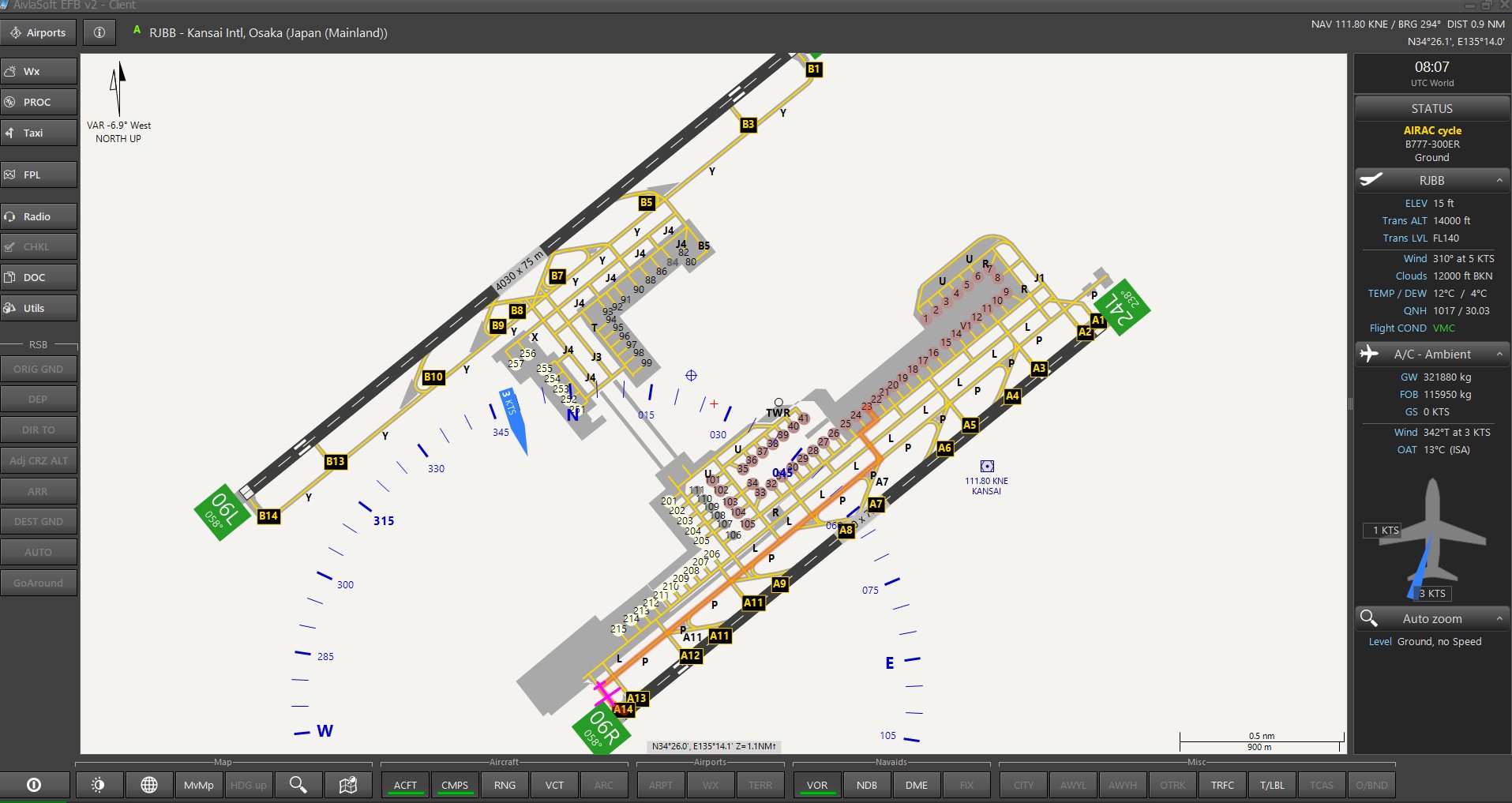Click the blue wind arrow on map
This screenshot has height=803, width=1512.
pyautogui.click(x=513, y=422)
